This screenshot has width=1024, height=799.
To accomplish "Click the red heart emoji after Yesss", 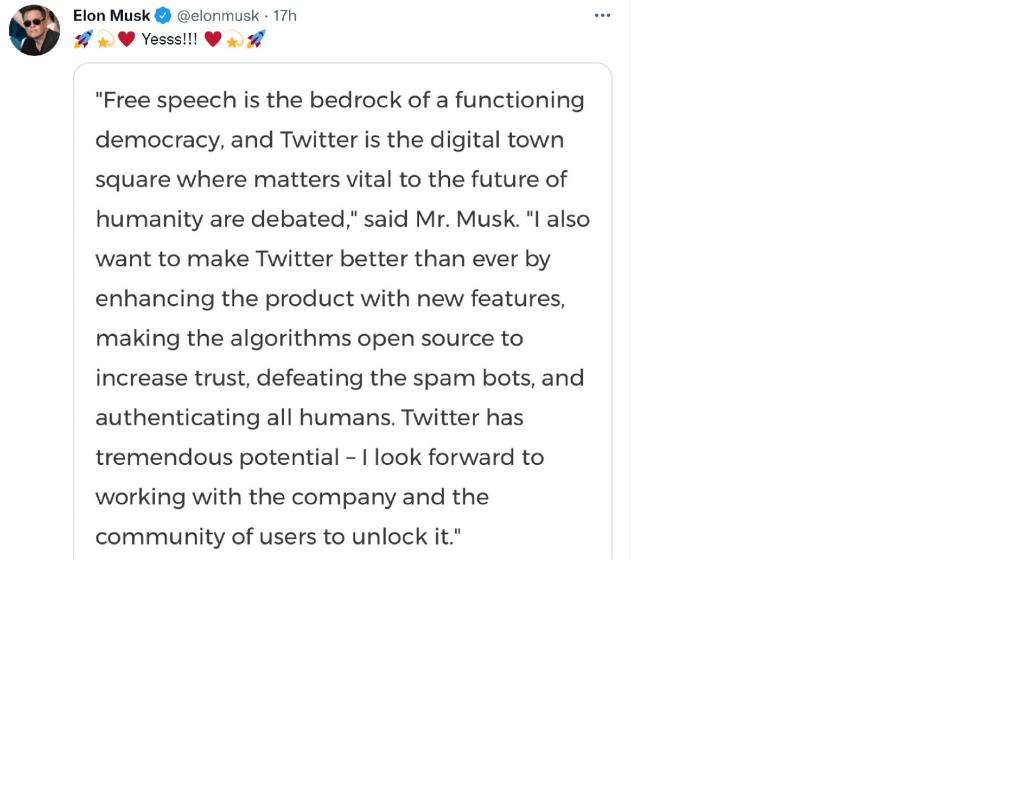I will [213, 39].
